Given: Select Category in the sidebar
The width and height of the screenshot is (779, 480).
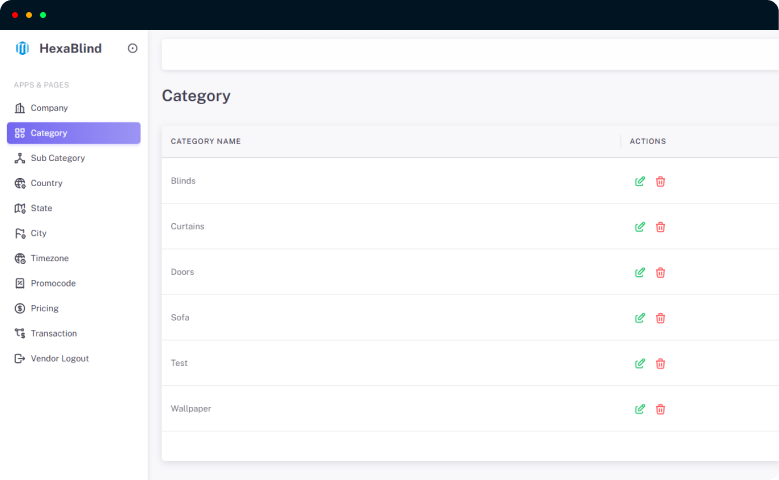Looking at the screenshot, I should (x=49, y=133).
